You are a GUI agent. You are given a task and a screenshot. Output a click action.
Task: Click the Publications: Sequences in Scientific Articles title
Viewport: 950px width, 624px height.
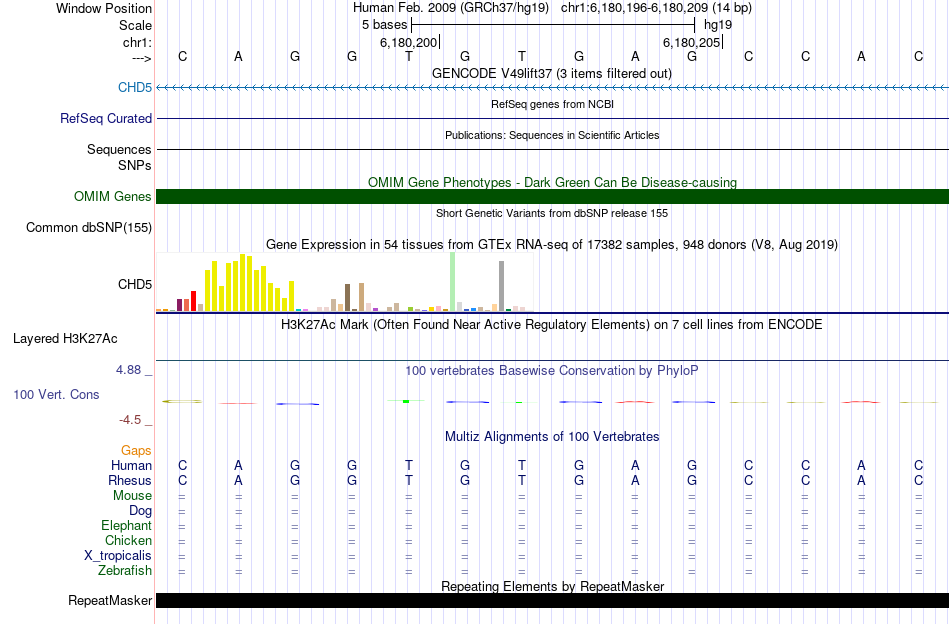click(552, 135)
